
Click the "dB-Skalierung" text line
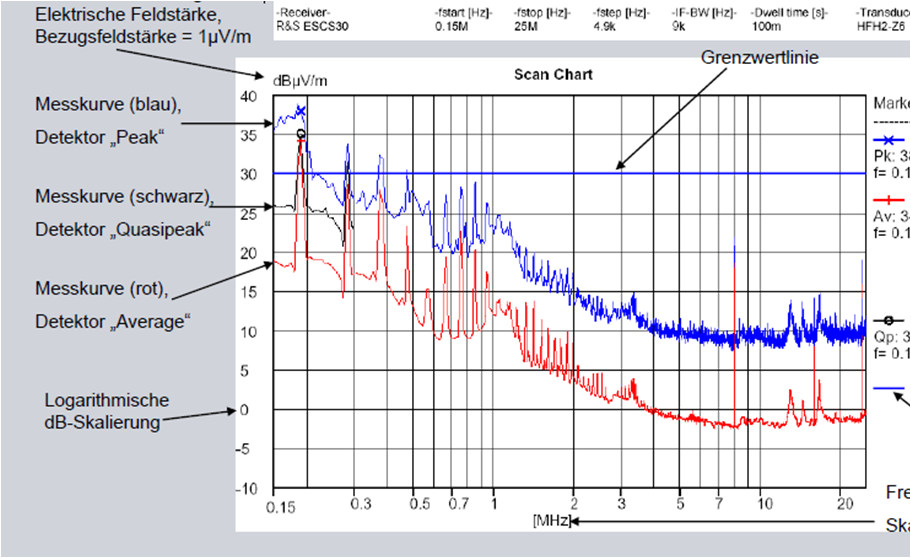pos(102,421)
